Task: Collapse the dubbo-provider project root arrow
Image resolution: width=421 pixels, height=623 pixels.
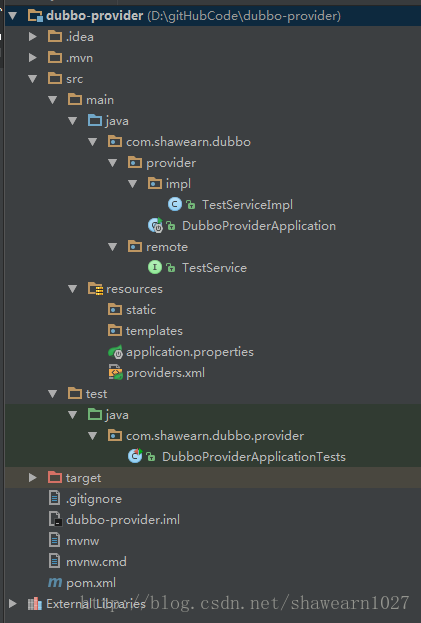Action: tap(13, 16)
